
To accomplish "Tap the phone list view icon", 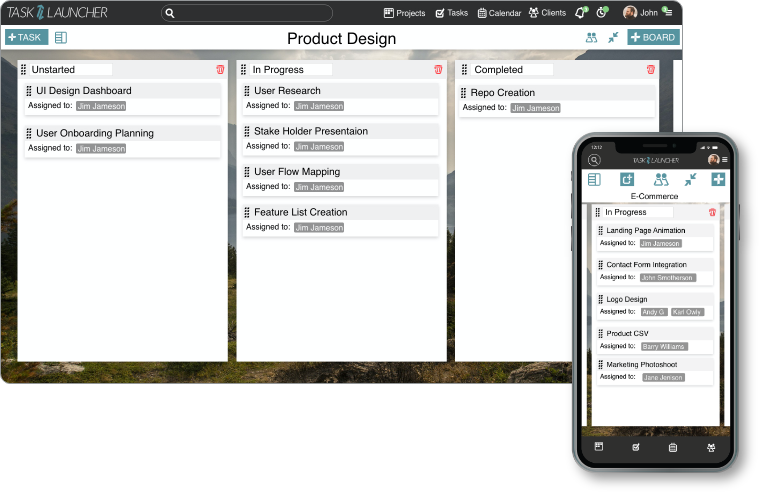I will click(x=594, y=180).
